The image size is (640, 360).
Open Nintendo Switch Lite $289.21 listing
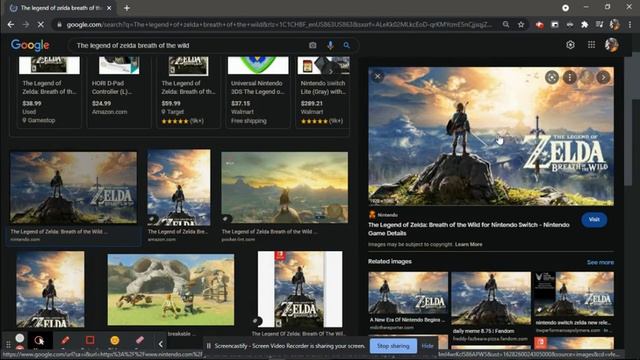(x=323, y=92)
